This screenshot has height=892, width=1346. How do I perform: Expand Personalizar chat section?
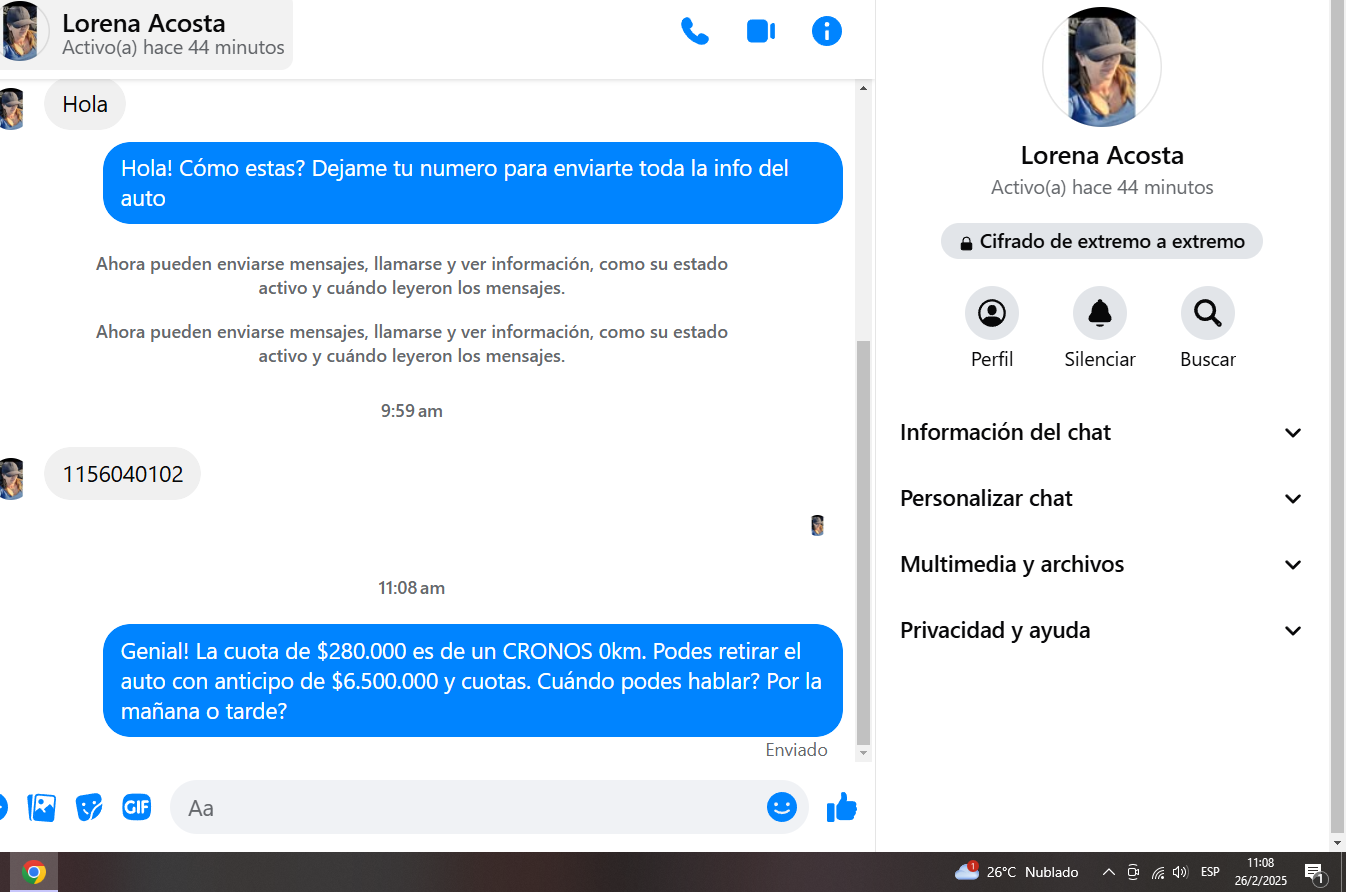click(x=1101, y=498)
